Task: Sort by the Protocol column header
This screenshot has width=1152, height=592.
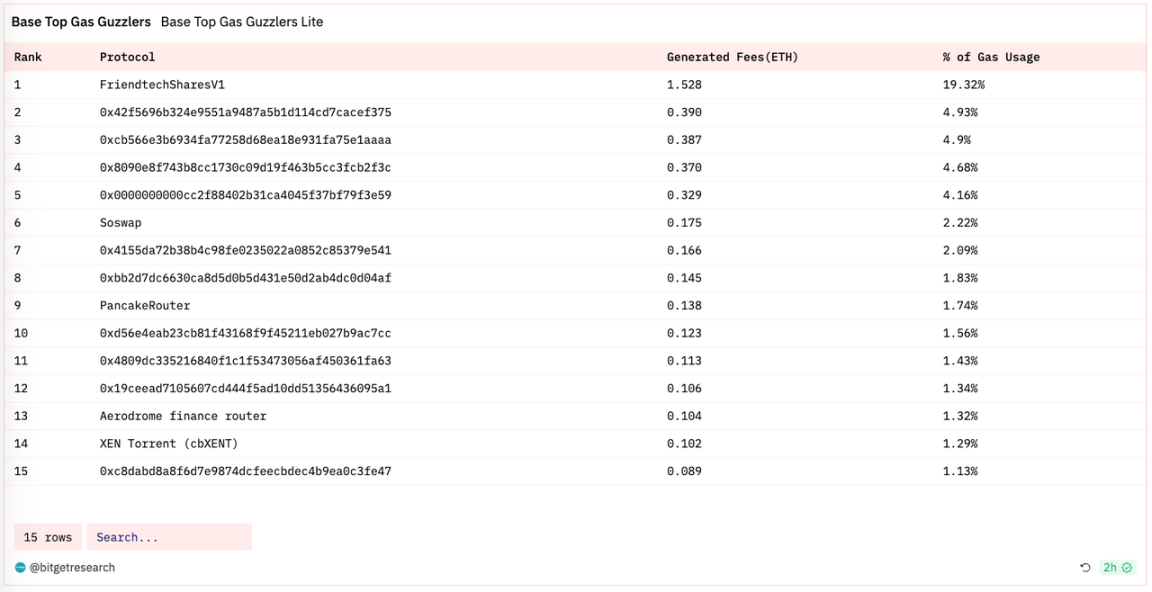Action: click(127, 57)
